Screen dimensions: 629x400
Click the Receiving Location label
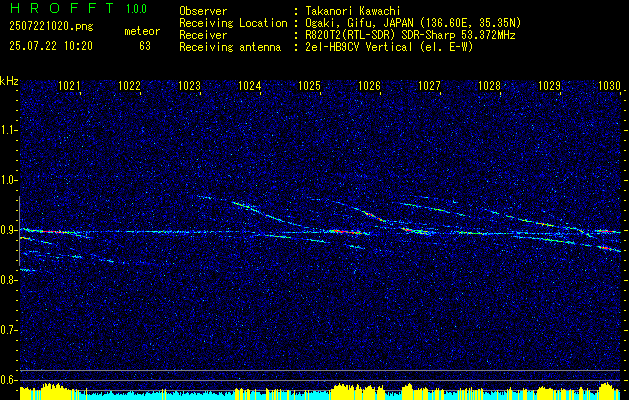[x=233, y=23]
